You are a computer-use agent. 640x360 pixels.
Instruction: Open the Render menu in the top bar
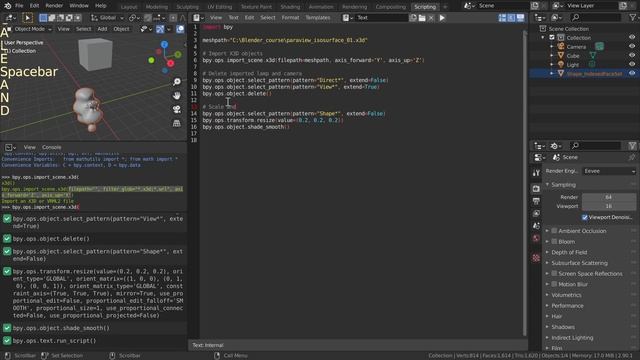[54, 6]
